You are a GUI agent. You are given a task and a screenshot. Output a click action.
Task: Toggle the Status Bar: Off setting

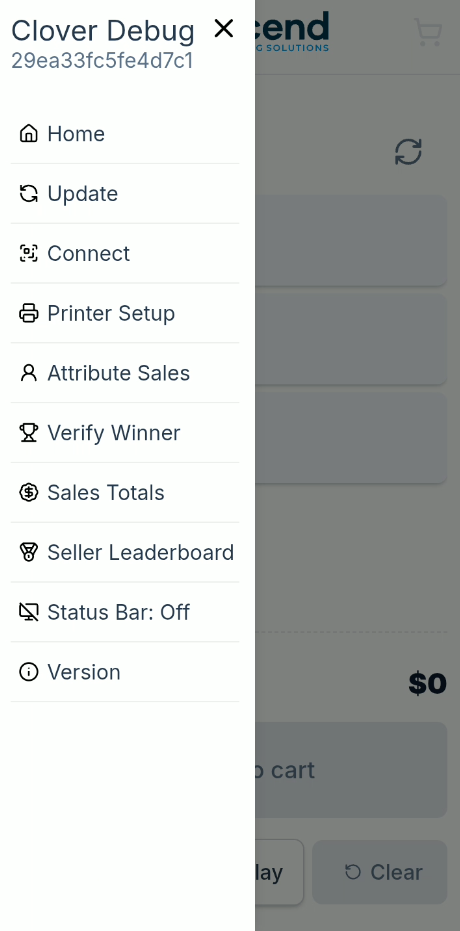click(125, 612)
